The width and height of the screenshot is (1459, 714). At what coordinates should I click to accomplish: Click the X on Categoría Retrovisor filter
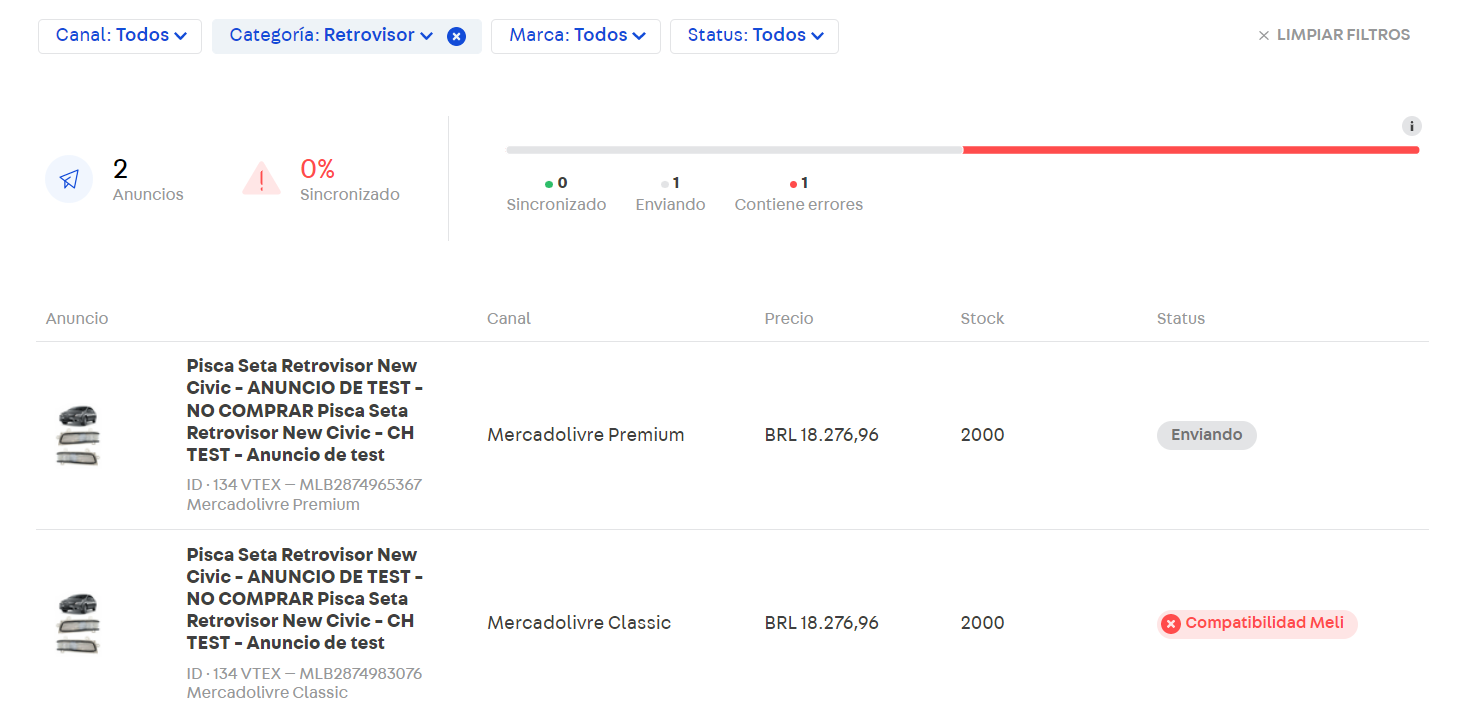457,35
